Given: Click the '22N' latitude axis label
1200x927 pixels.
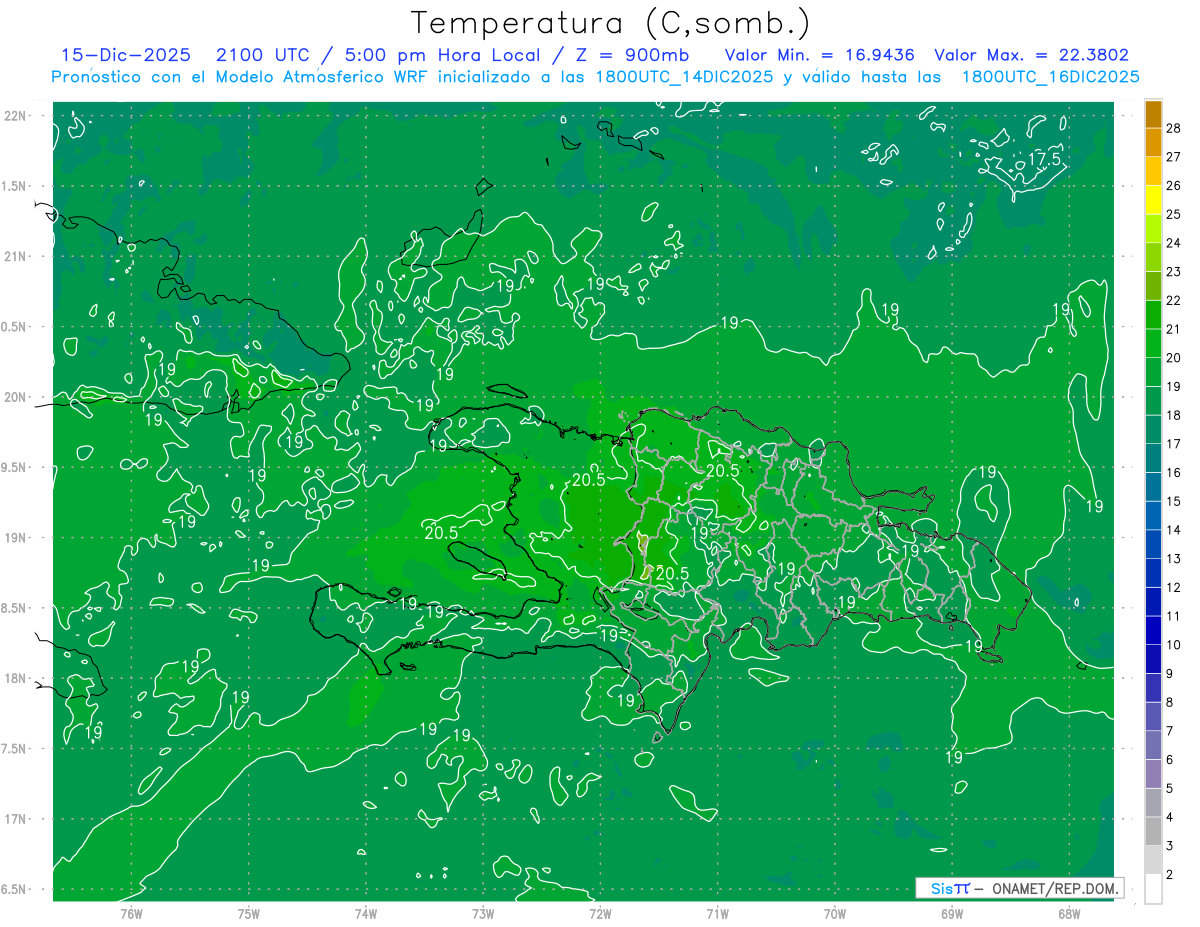Looking at the screenshot, I should coord(14,116).
